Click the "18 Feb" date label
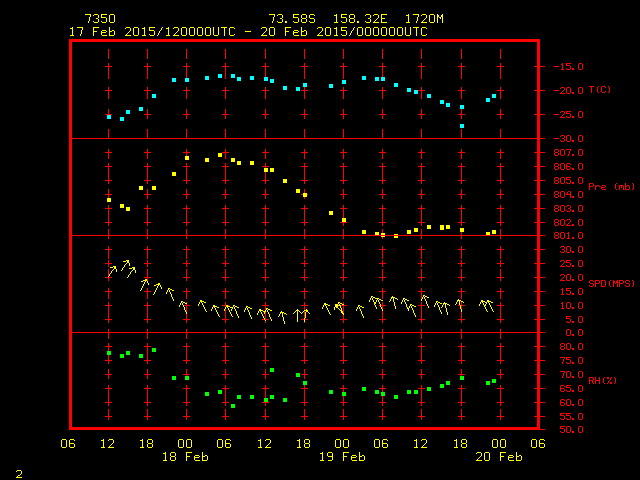 (x=185, y=457)
